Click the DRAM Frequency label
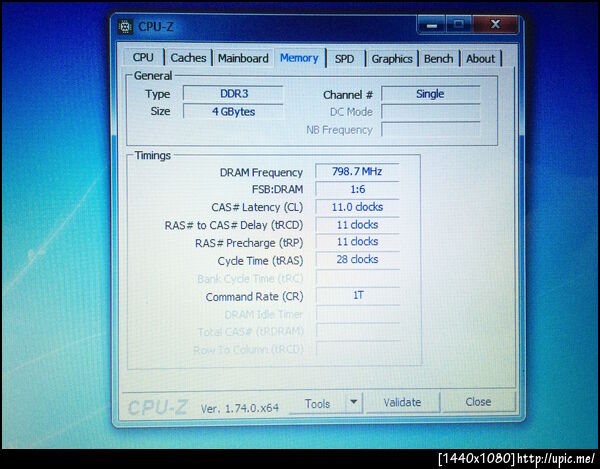 coord(261,173)
